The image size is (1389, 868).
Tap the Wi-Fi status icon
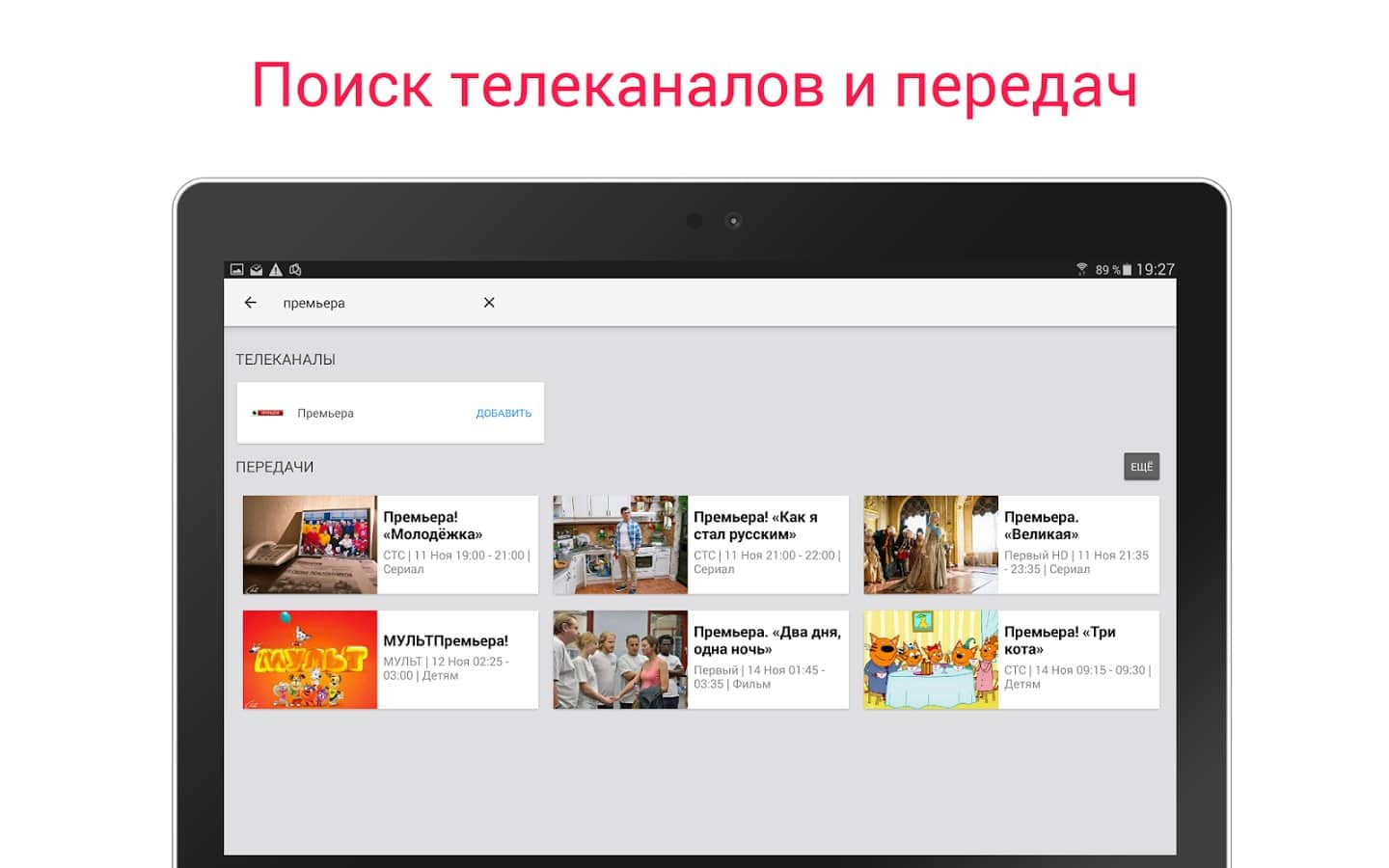[x=1081, y=270]
